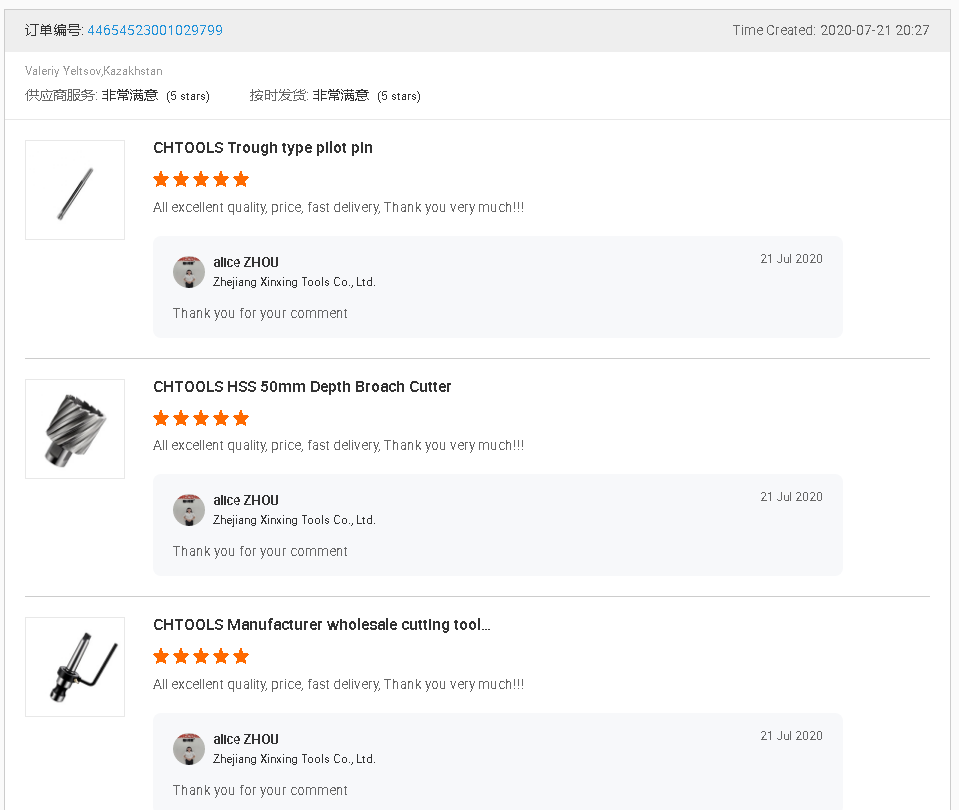959x810 pixels.
Task: Click Zhejiang Xinxing Tools Co. in the cutting tool reply
Action: click(x=294, y=759)
